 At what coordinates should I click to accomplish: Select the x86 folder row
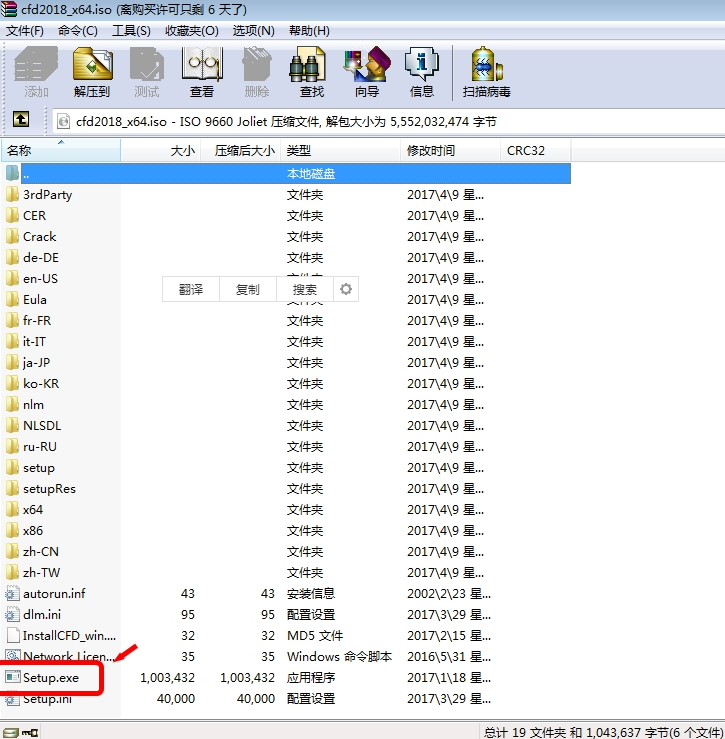(x=286, y=531)
